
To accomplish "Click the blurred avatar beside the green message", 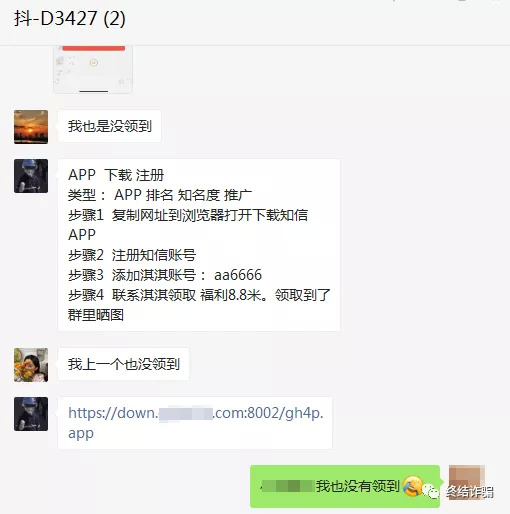I will pos(467,482).
